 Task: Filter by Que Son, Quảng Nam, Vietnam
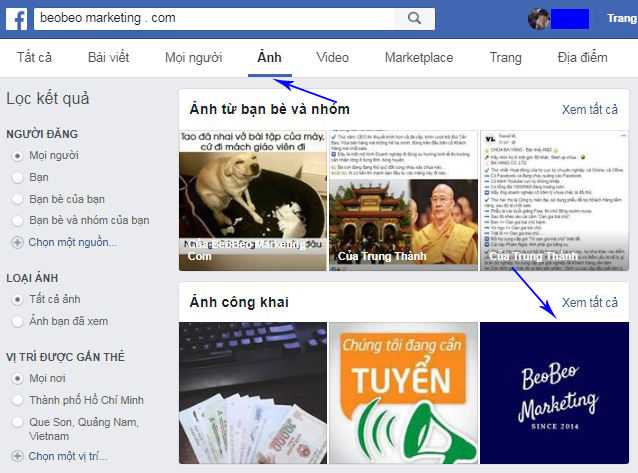pos(17,422)
